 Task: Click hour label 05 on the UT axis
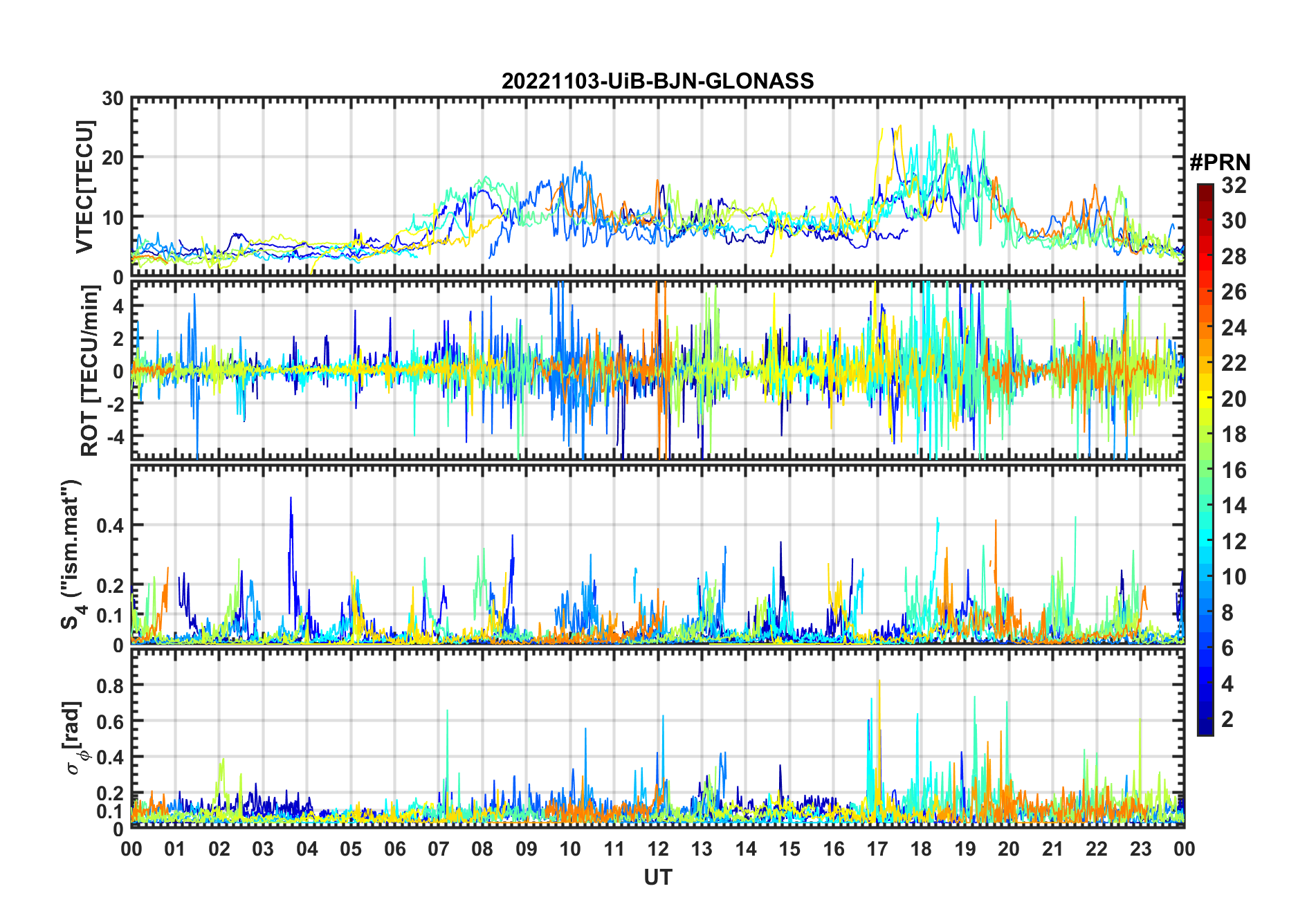pos(351,849)
